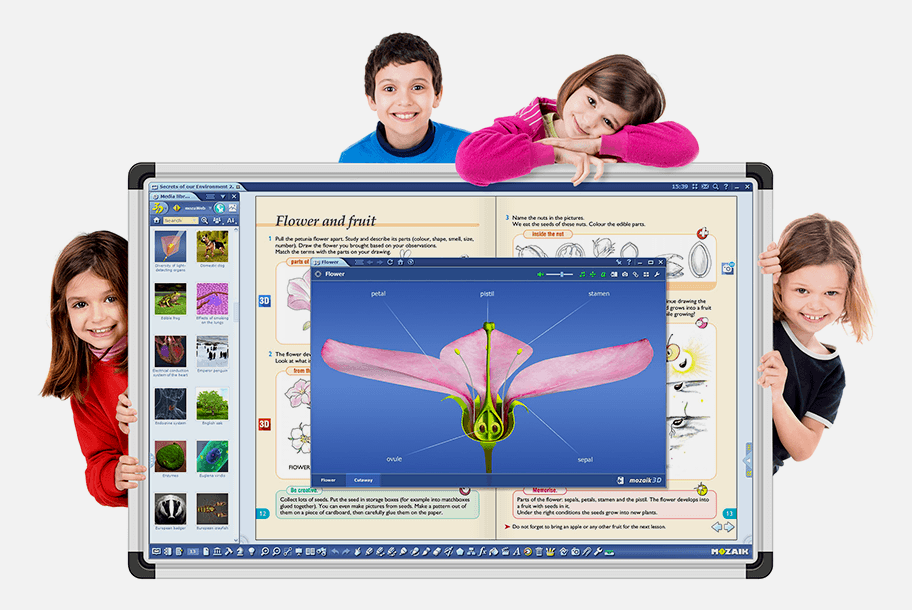Click the home icon in the Flower window
The width and height of the screenshot is (912, 610).
[400, 262]
